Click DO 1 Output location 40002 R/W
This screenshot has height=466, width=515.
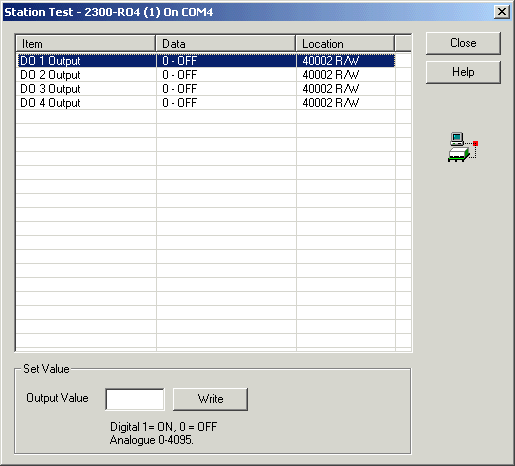[331, 61]
